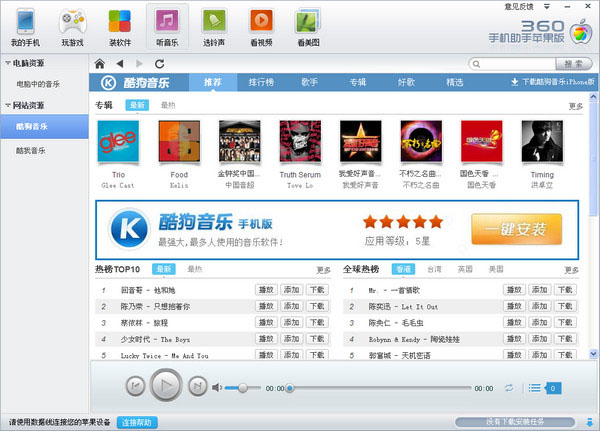Select 电脑中的音乐 in sidebar
Image resolution: width=600 pixels, height=431 pixels.
(38, 84)
